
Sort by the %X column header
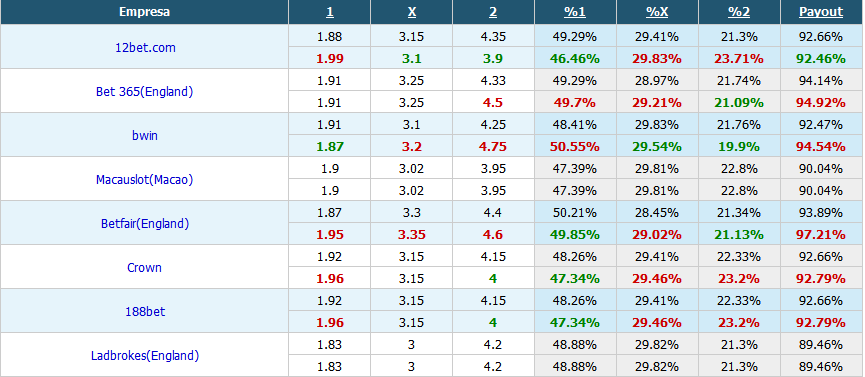pyautogui.click(x=657, y=12)
